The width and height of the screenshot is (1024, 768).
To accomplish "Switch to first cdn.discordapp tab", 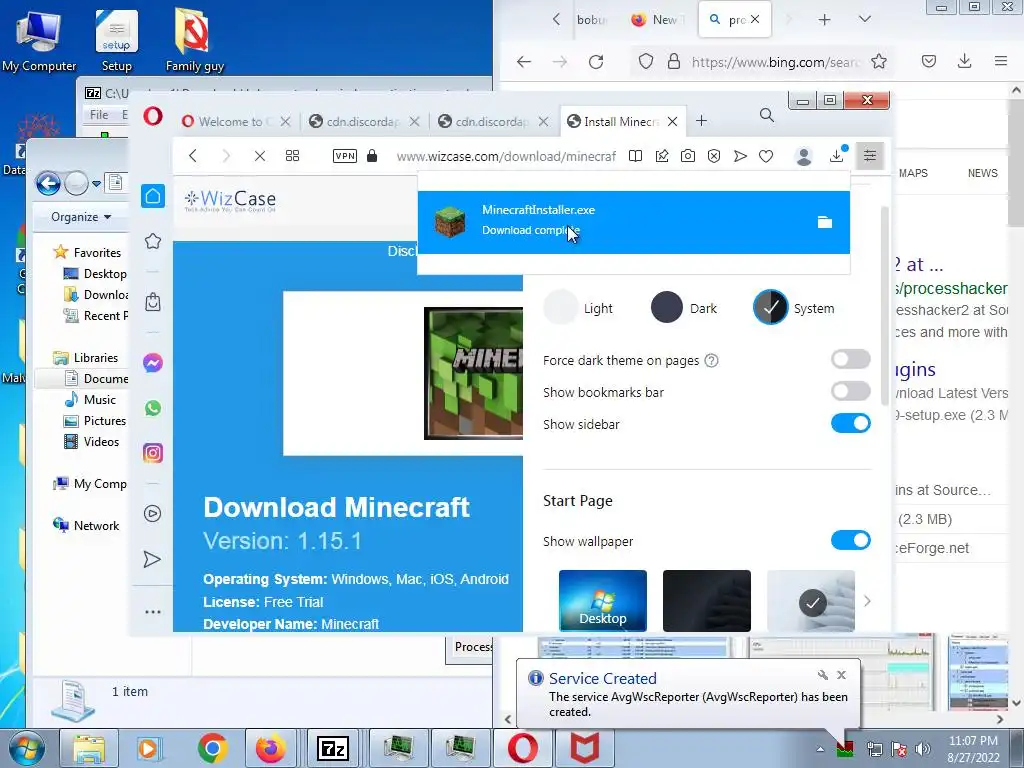I will pos(364,121).
